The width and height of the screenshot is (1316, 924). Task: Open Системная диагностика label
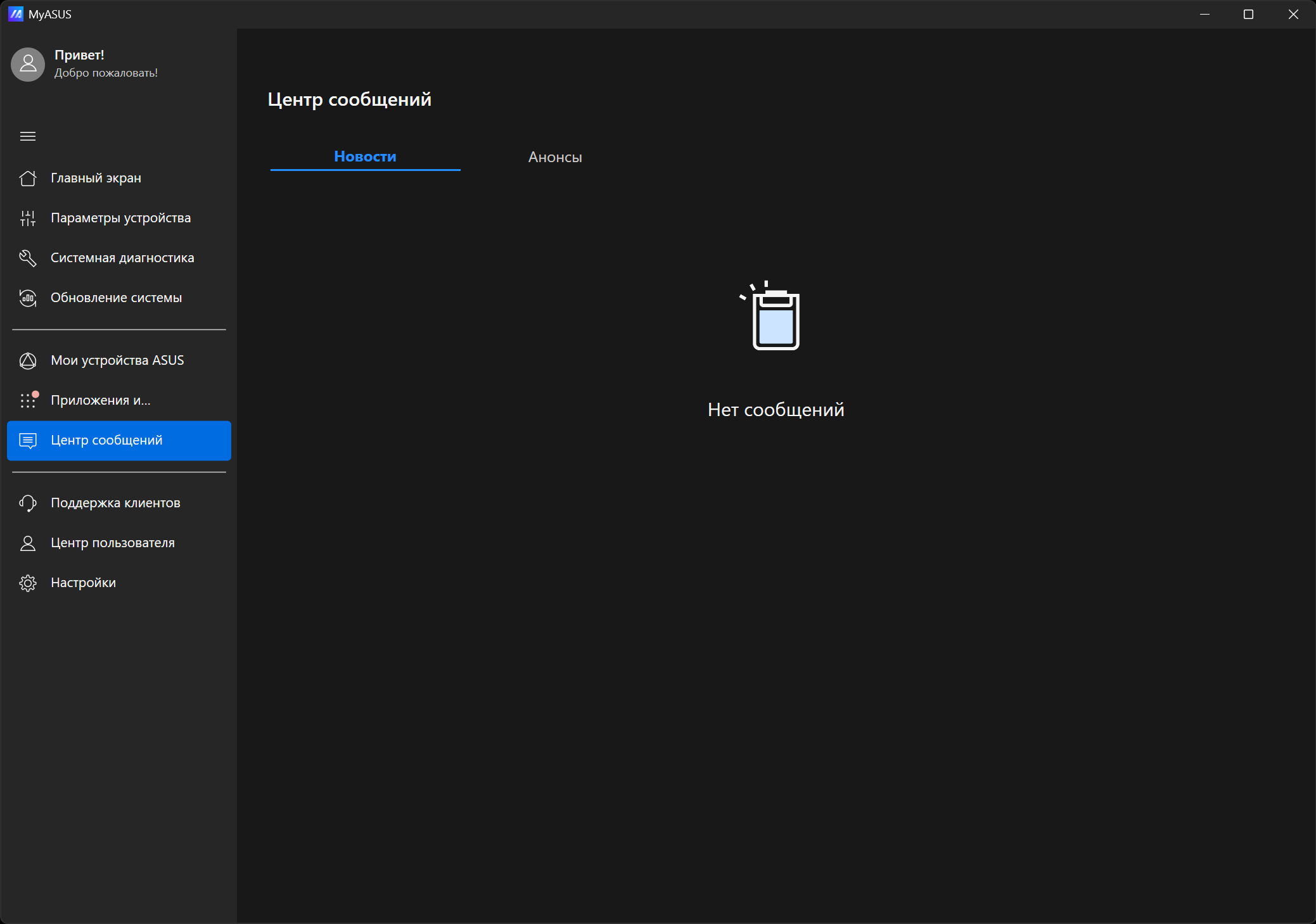(x=122, y=258)
